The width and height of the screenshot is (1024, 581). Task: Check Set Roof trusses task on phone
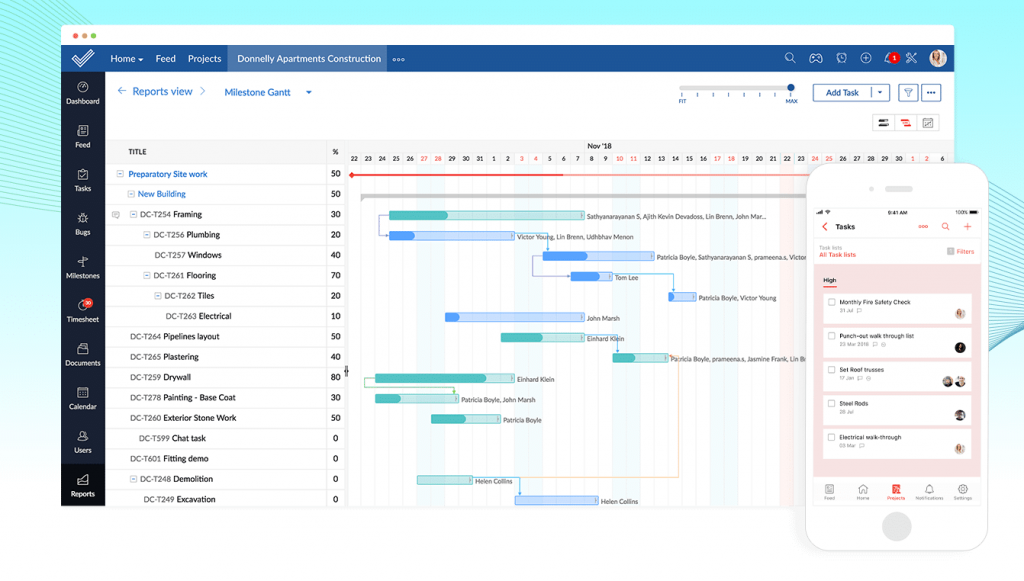[831, 369]
